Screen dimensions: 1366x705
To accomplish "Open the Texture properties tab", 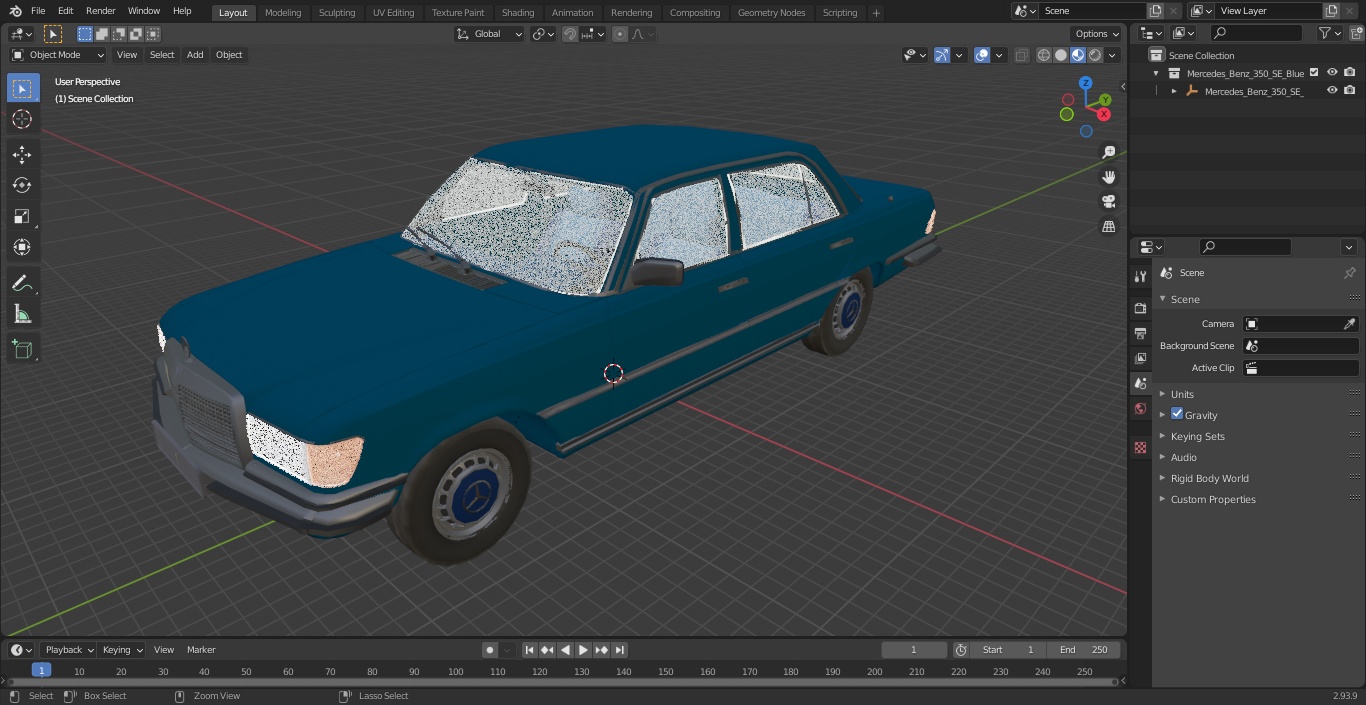I will (x=1140, y=447).
